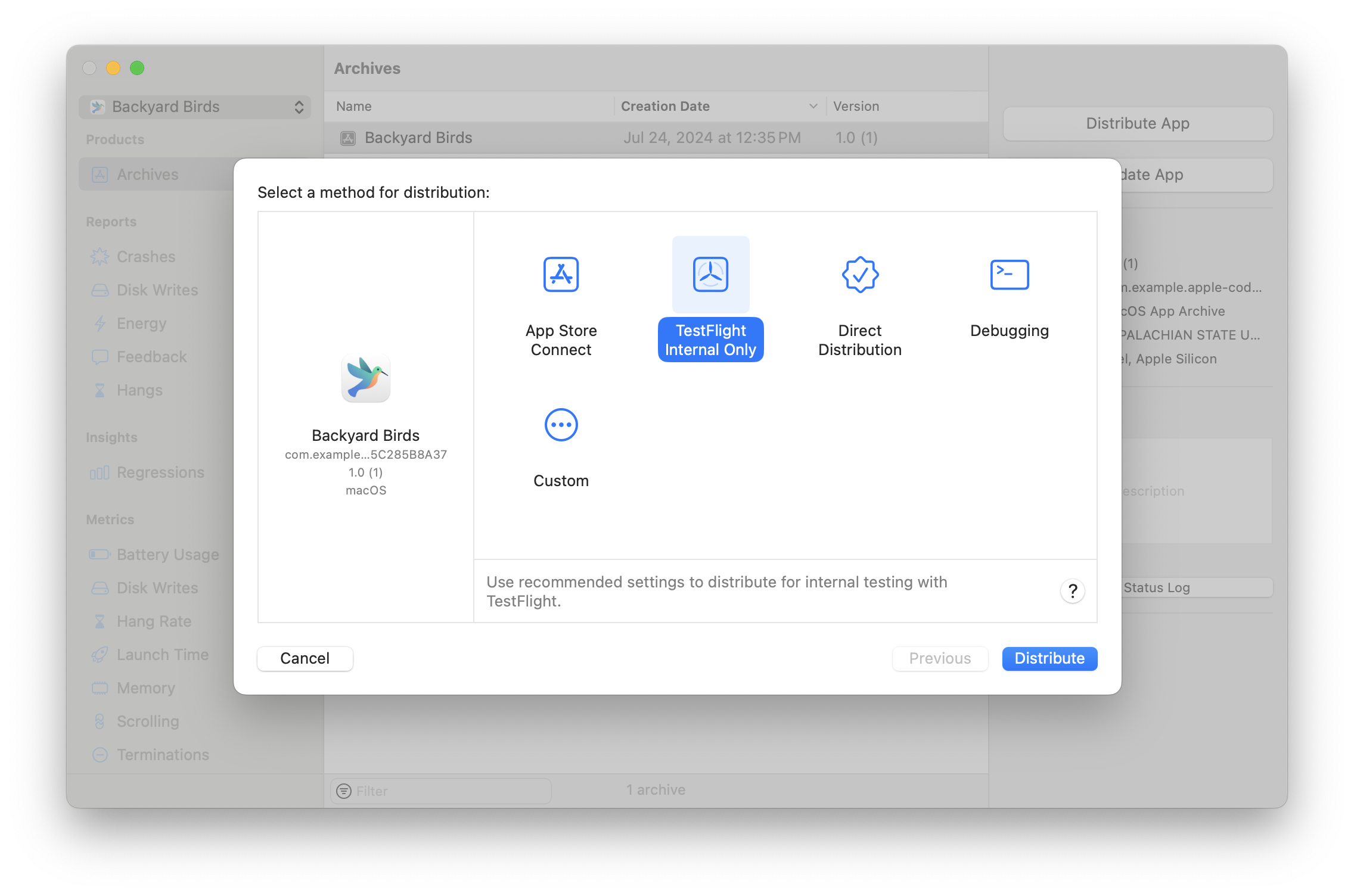Click the Backyard Birds hummingbird app icon

pos(366,378)
